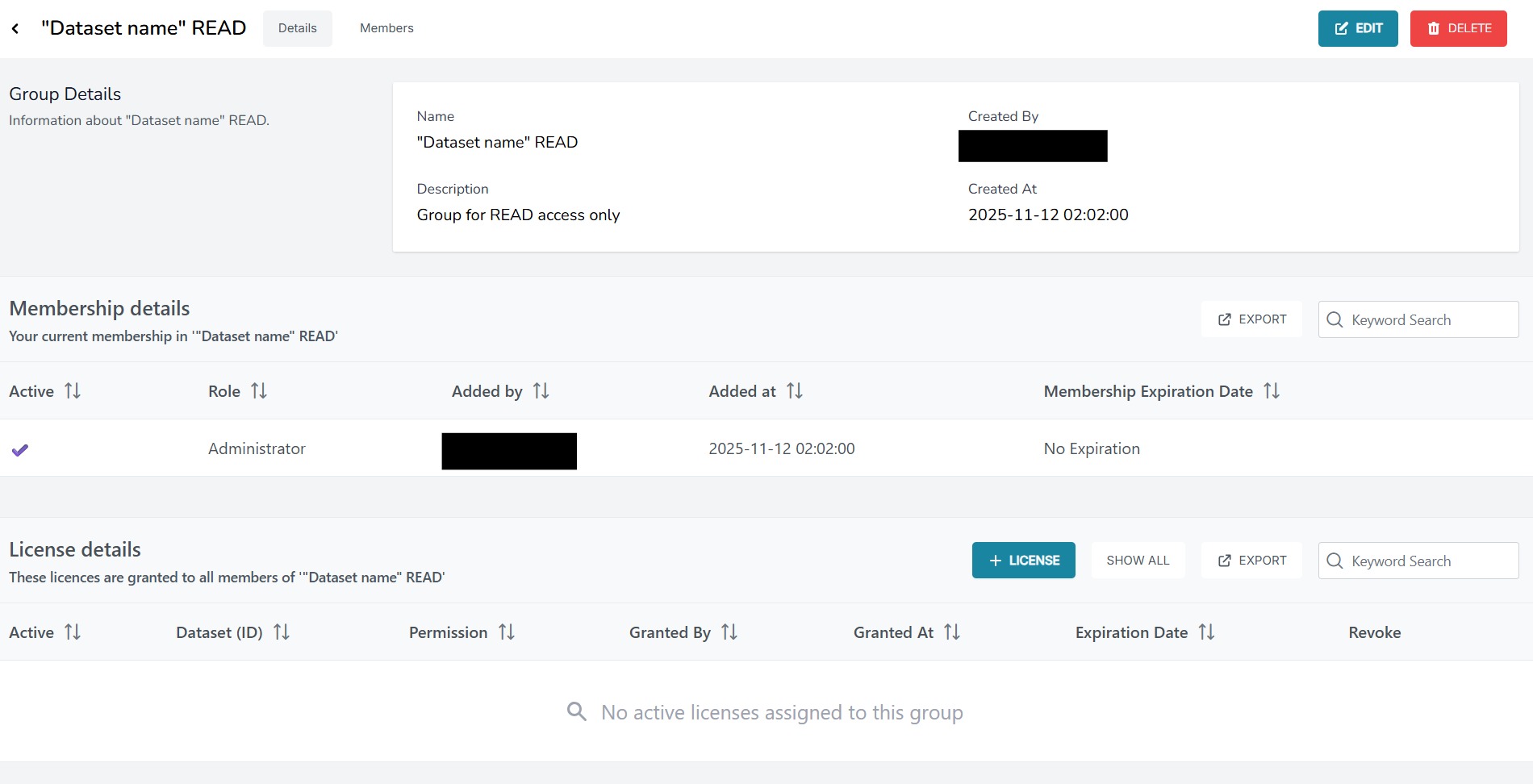Sort licenses by Dataset (ID)
The height and width of the screenshot is (784, 1533).
click(x=282, y=632)
